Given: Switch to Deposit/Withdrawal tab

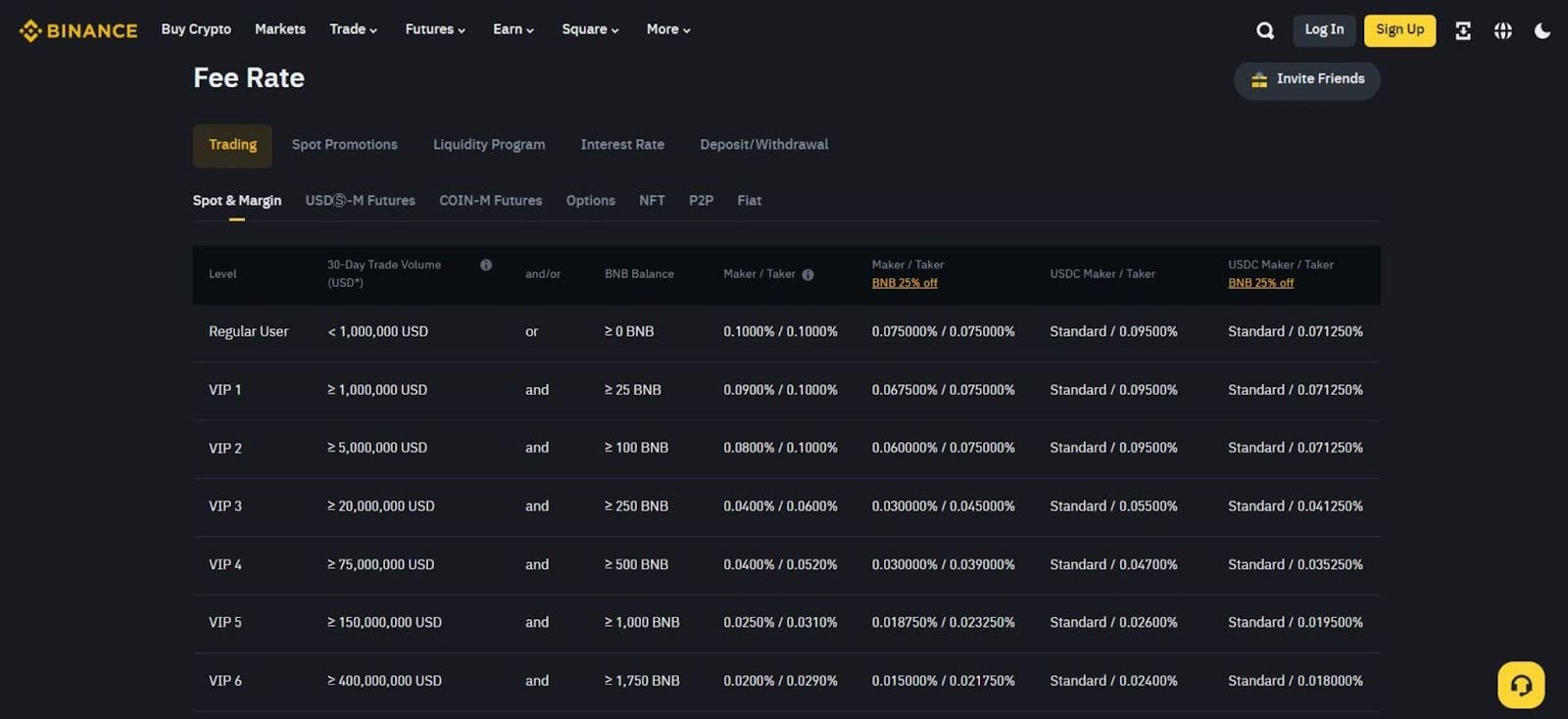Looking at the screenshot, I should pos(764,145).
